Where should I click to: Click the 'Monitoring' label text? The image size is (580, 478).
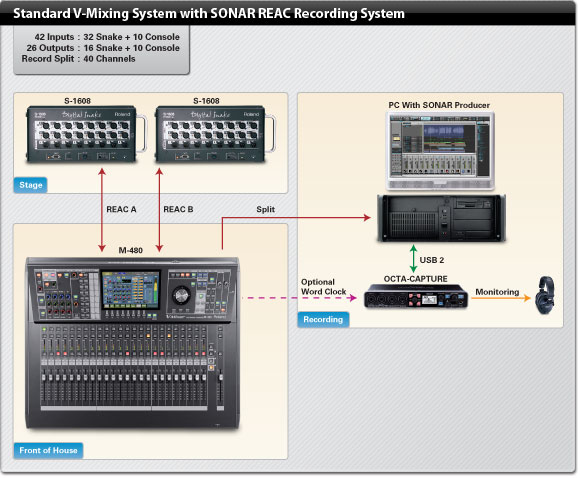(x=497, y=292)
